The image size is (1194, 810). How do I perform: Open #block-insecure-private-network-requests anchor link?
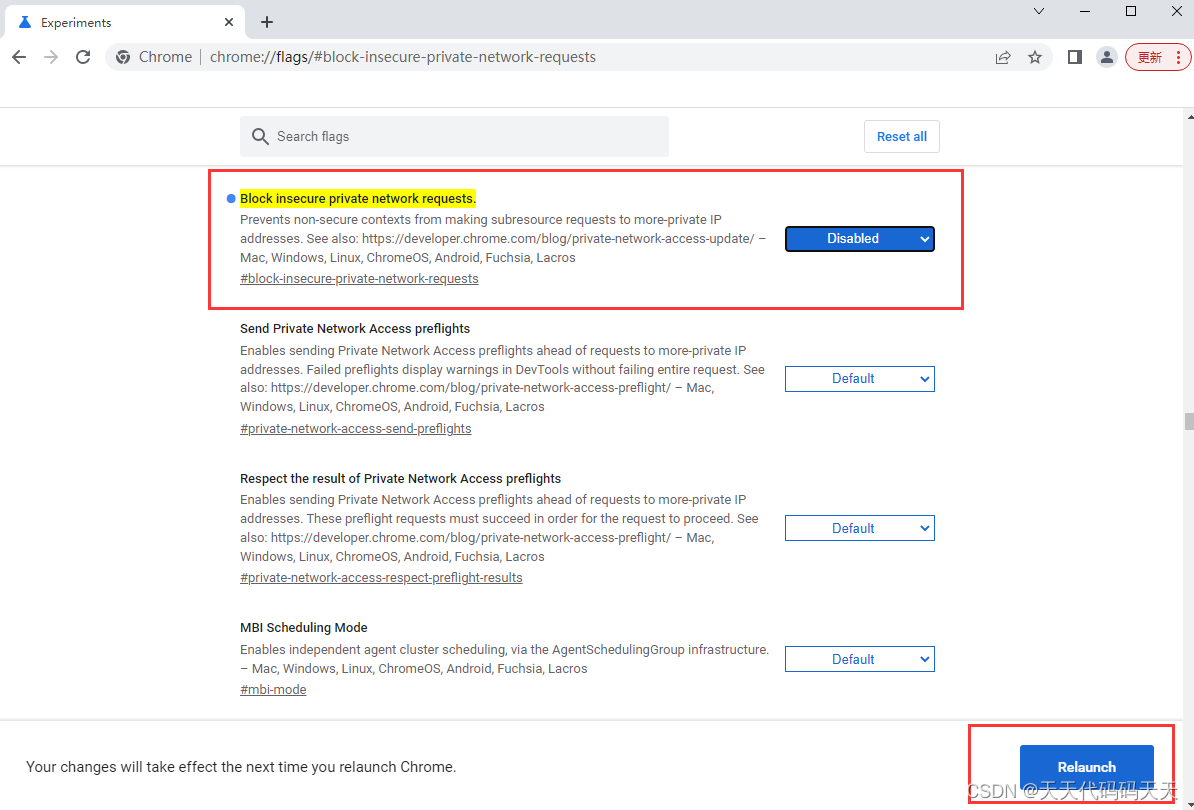tap(359, 279)
